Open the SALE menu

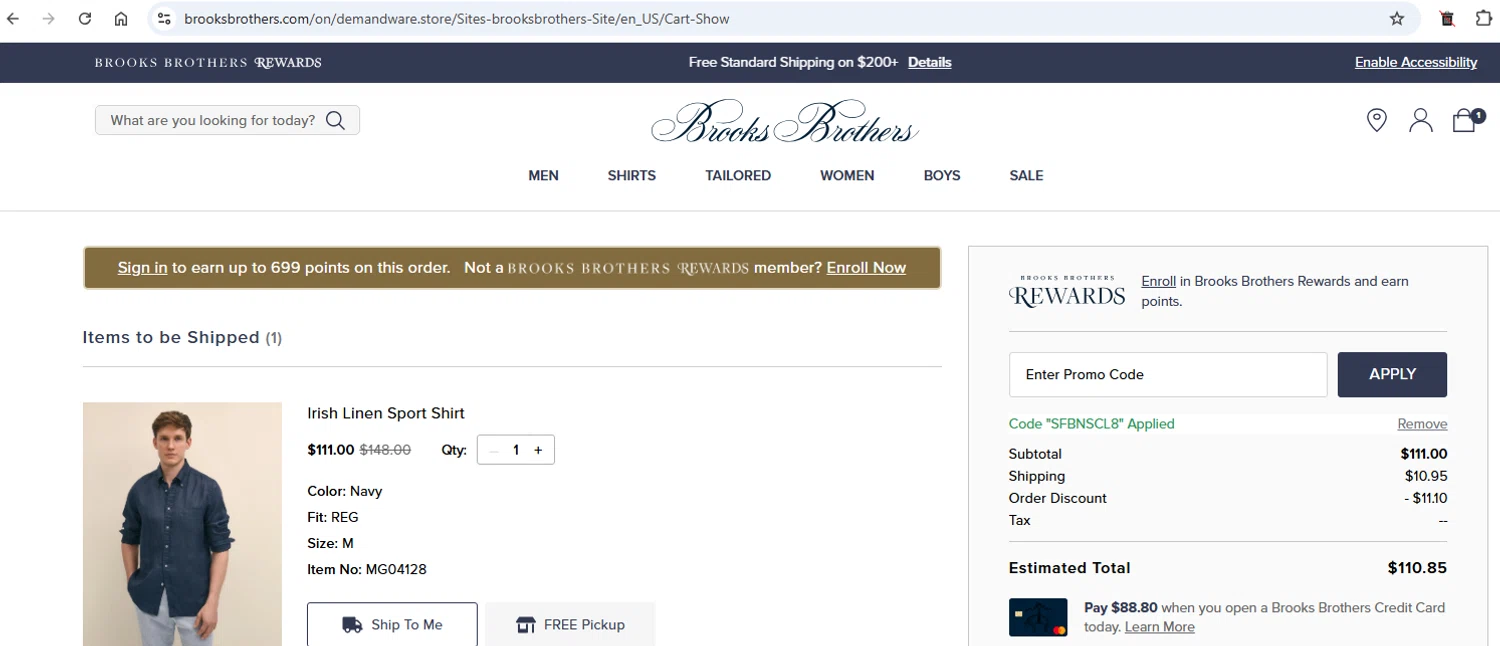(1026, 176)
